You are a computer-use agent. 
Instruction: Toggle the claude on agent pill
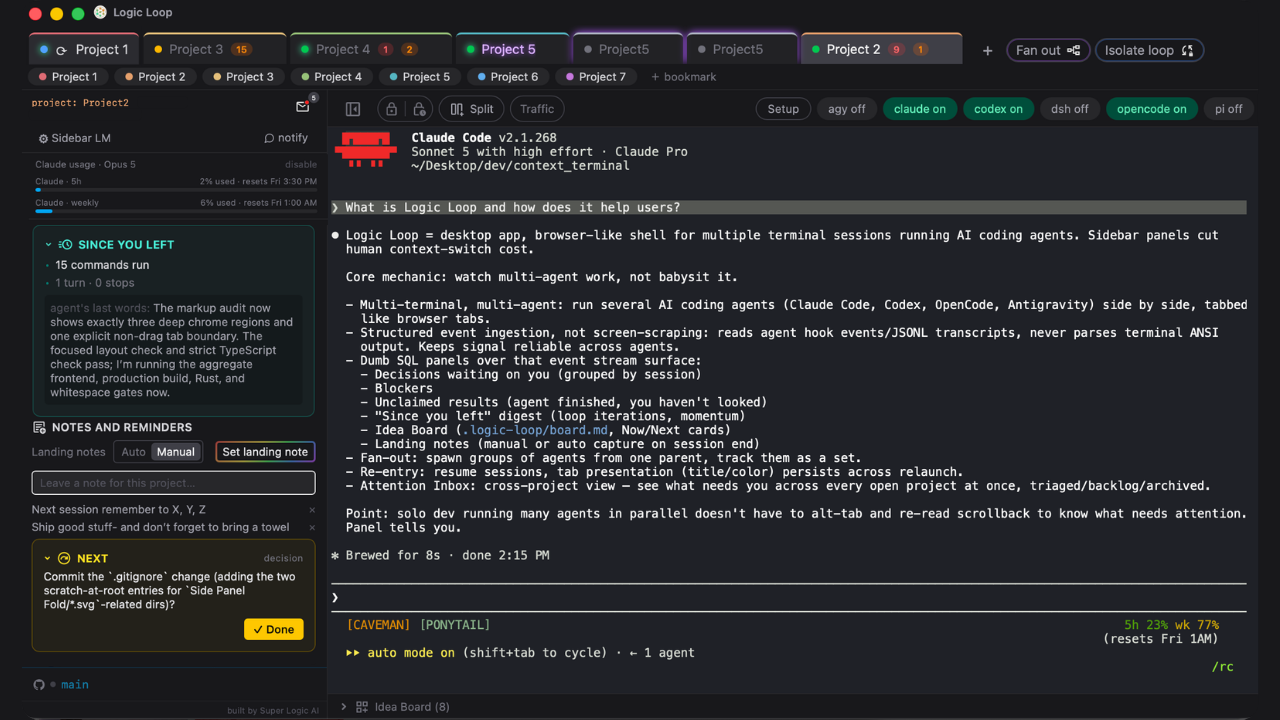pos(920,109)
